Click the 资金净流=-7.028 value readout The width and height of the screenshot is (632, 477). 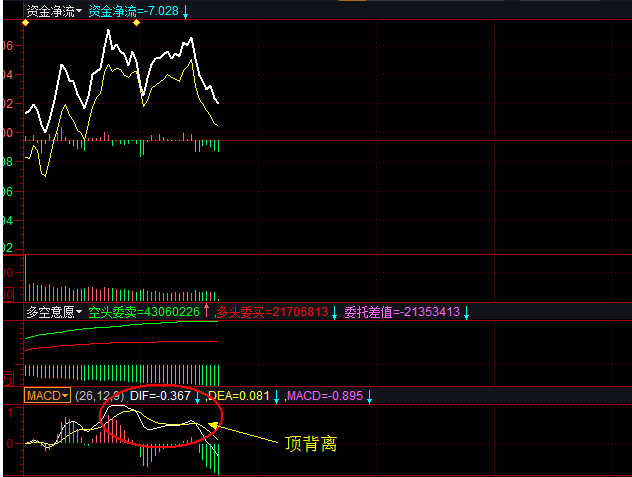pyautogui.click(x=133, y=11)
